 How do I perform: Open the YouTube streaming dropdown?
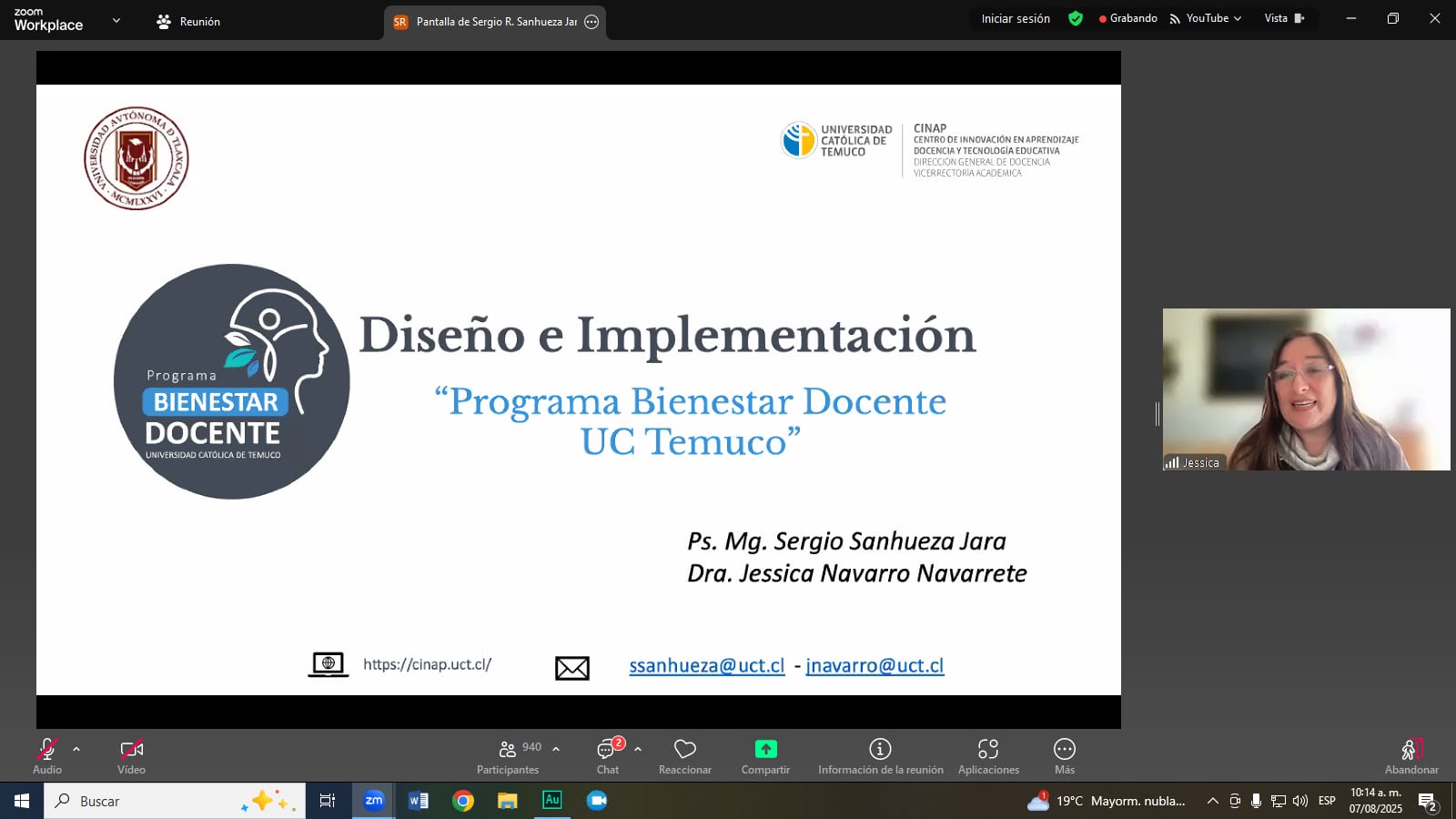(1207, 18)
